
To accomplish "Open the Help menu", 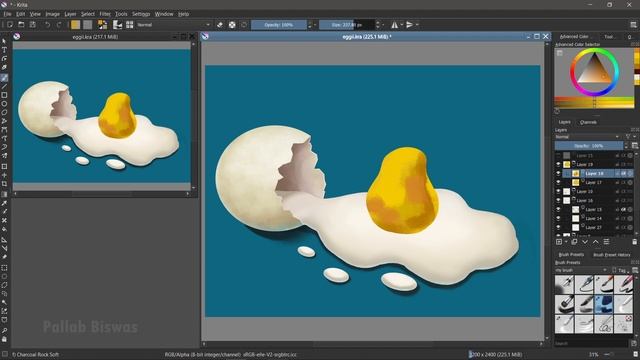I will click(x=183, y=14).
